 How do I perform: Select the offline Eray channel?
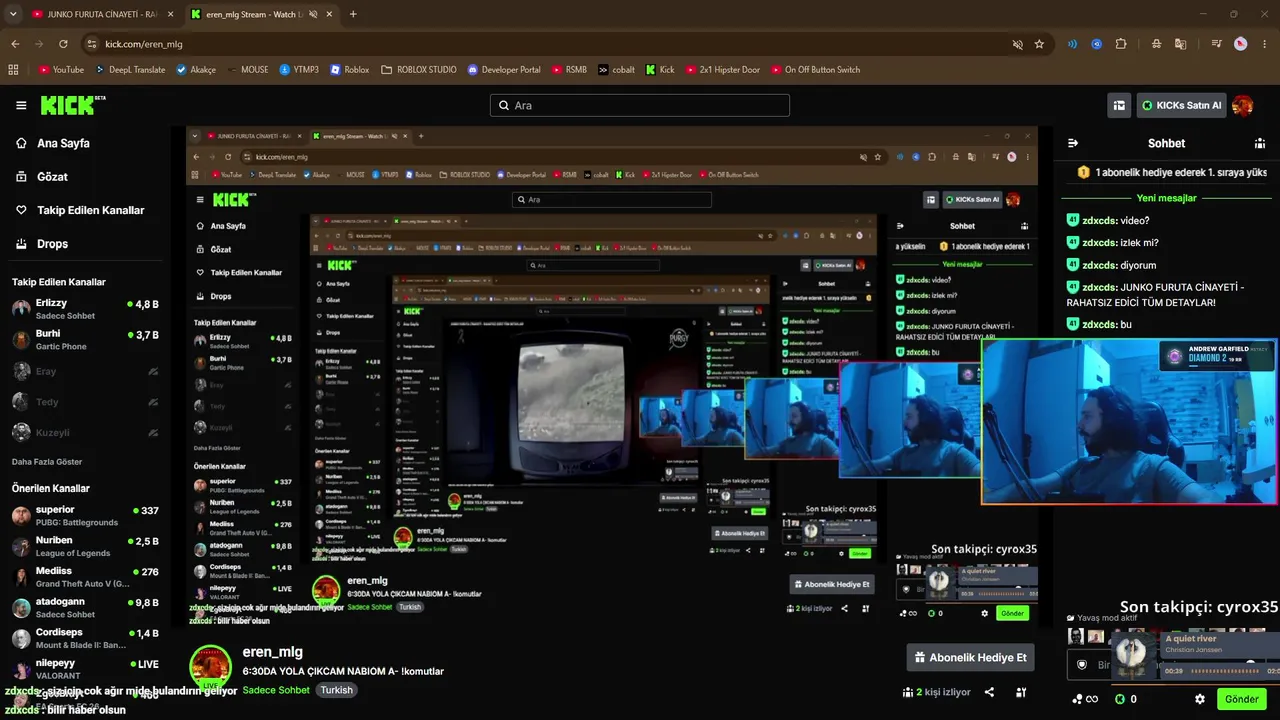85,371
